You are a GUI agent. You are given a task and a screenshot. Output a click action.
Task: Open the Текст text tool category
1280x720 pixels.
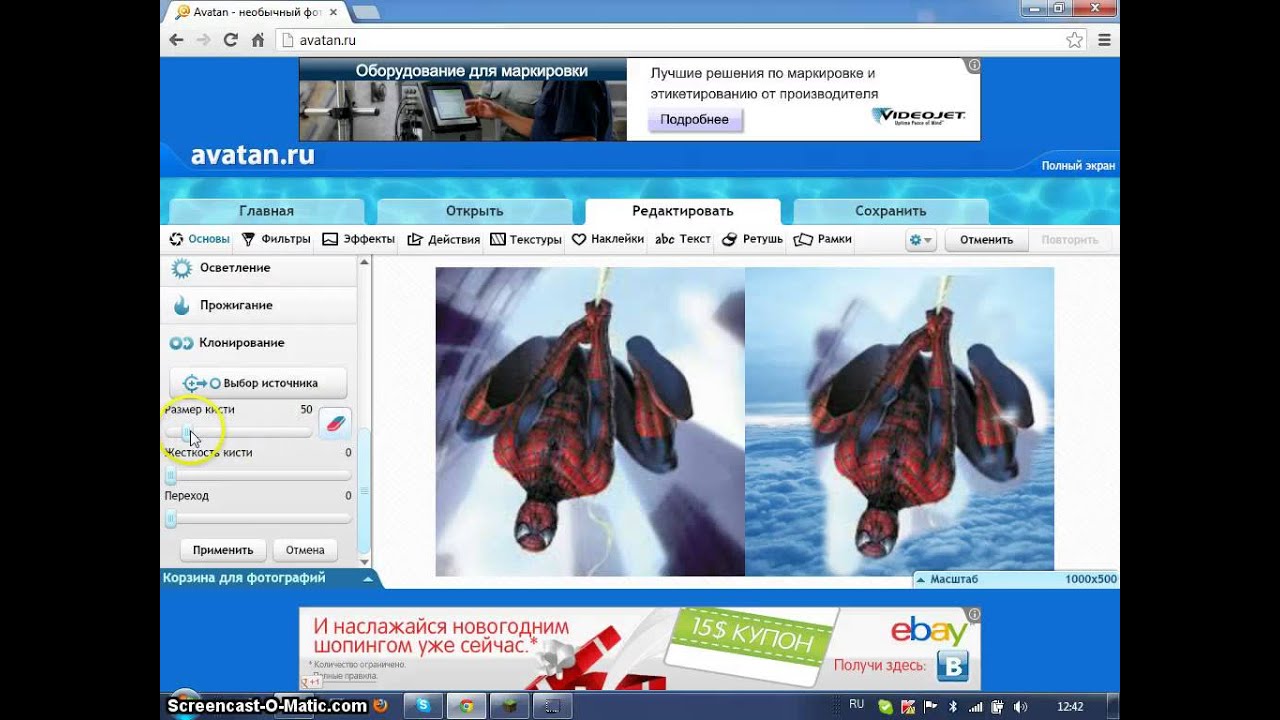point(683,240)
